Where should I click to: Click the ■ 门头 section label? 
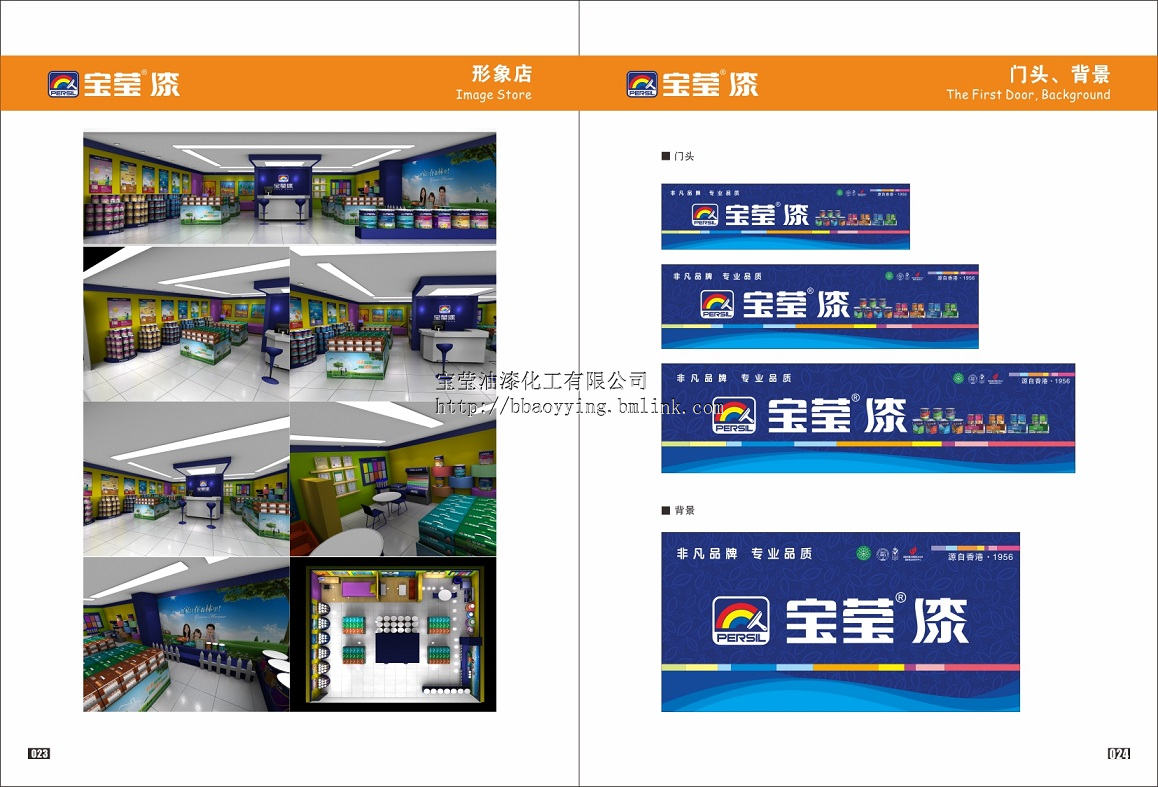(x=678, y=157)
